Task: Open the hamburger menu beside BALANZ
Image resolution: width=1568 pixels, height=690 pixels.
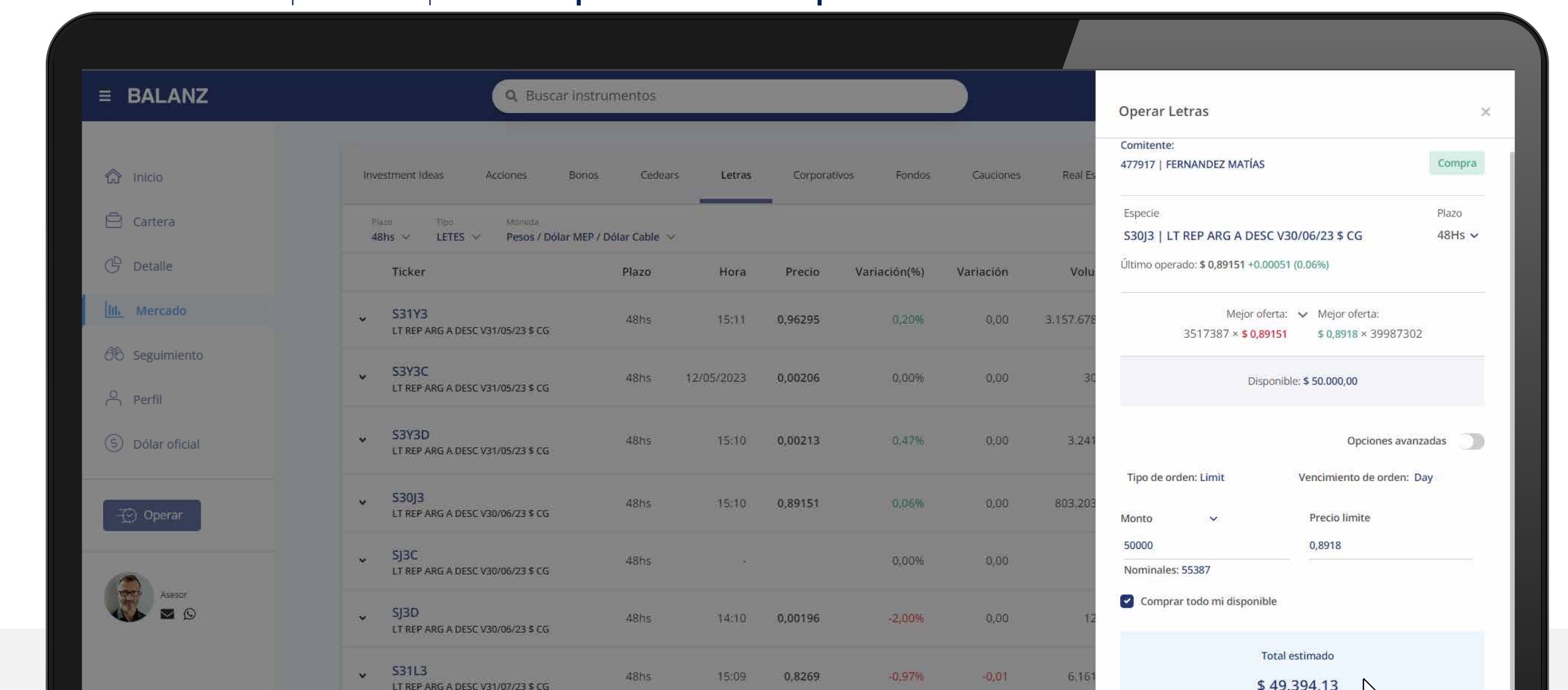Action: pyautogui.click(x=105, y=96)
